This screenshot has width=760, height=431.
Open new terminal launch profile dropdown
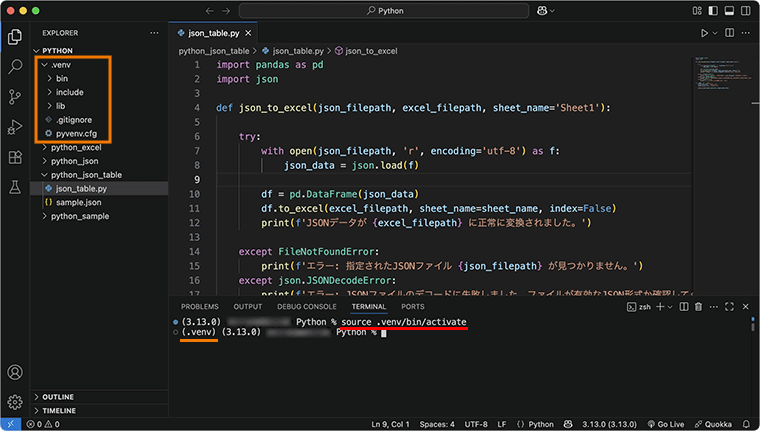pyautogui.click(x=670, y=307)
